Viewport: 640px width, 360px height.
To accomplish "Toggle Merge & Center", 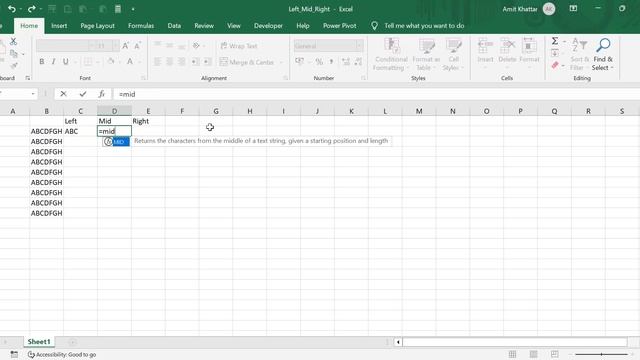I will [247, 62].
